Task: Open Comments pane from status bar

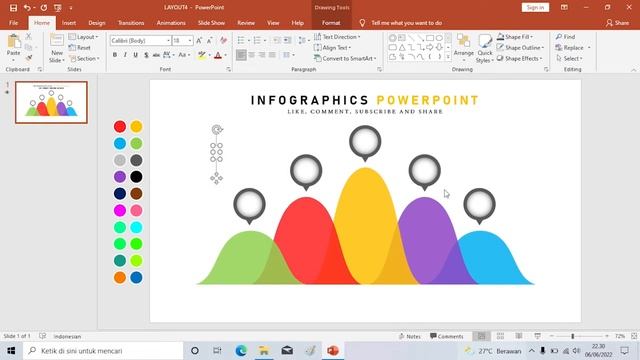Action: (447, 336)
